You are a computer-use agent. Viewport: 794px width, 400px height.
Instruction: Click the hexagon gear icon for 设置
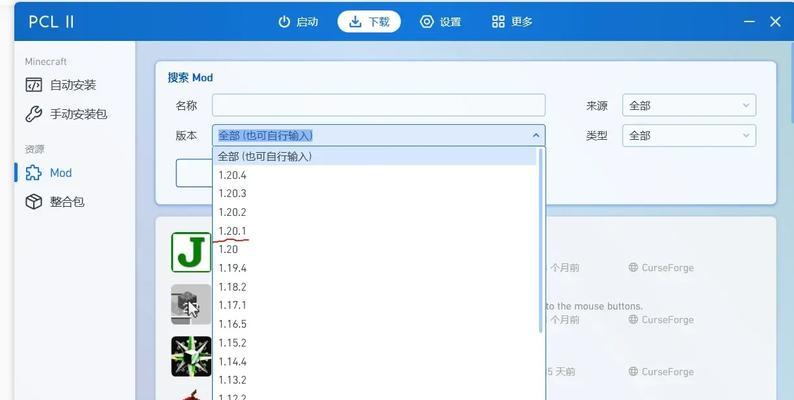427,22
